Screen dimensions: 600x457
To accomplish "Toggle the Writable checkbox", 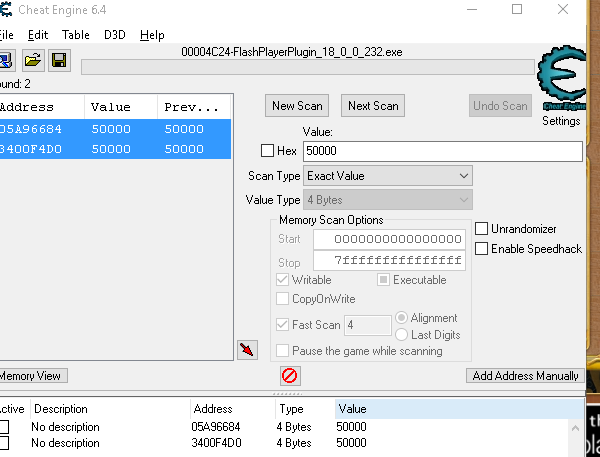I will coord(282,279).
